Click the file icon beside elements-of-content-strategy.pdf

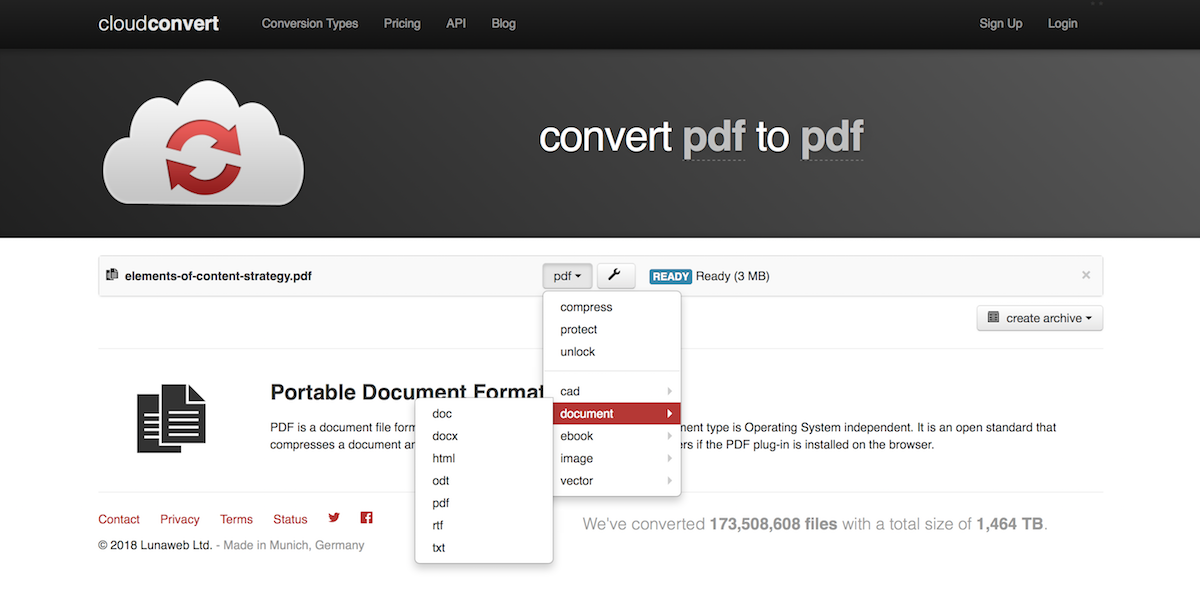click(112, 275)
